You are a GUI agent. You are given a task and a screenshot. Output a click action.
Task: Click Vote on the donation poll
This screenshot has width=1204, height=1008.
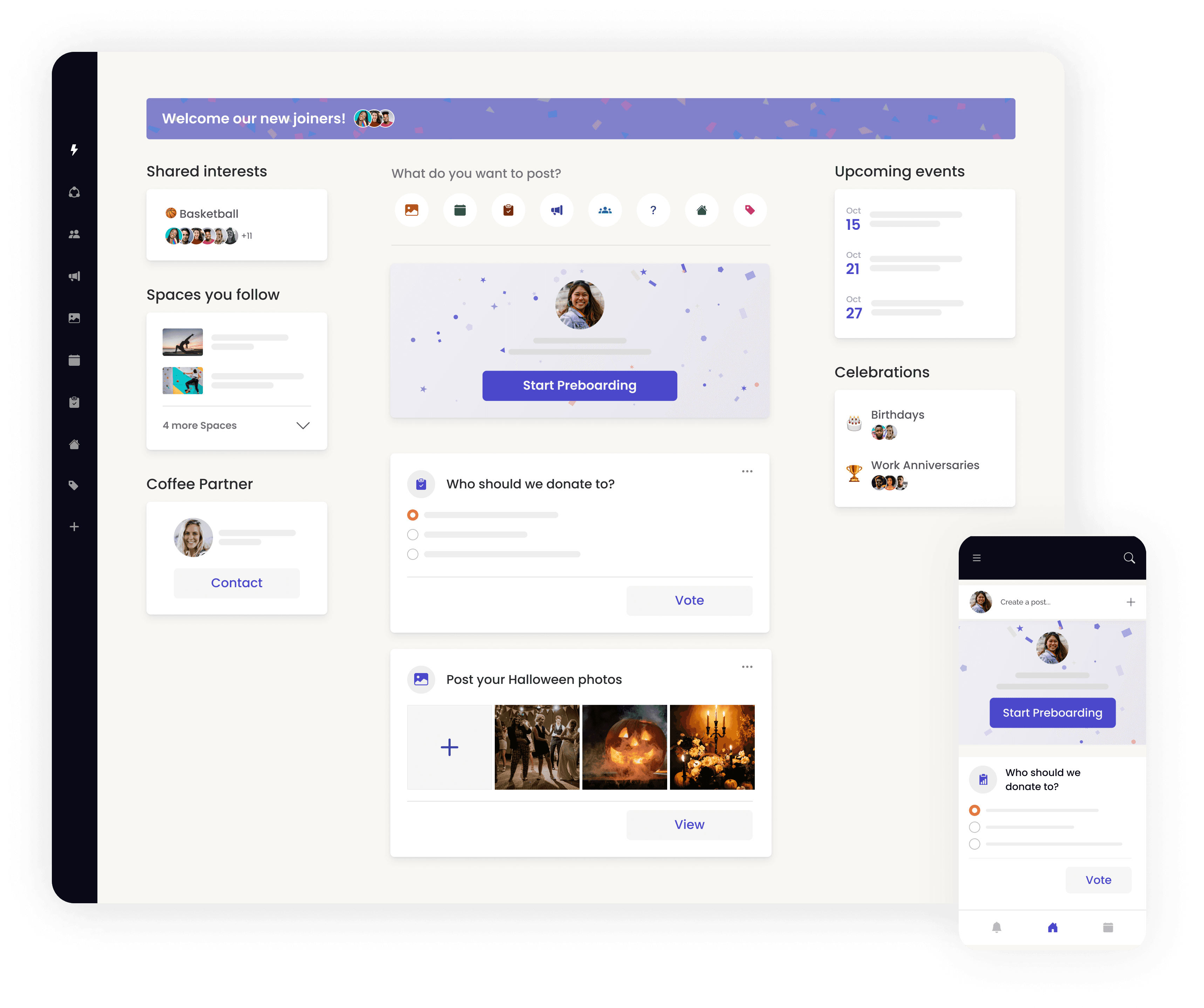coord(689,600)
